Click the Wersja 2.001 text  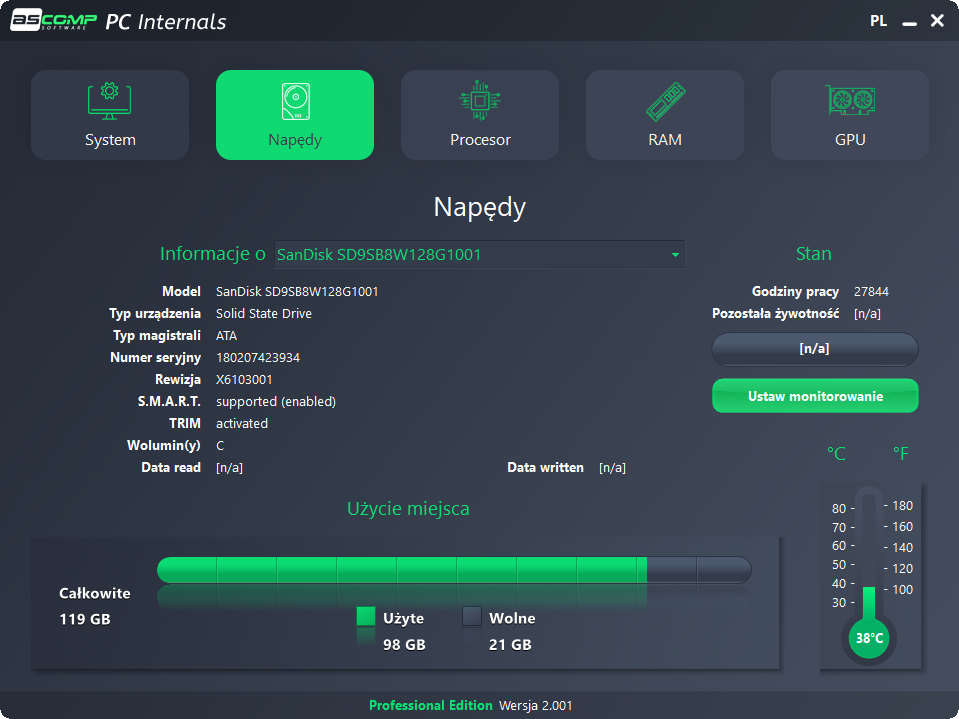(x=536, y=706)
